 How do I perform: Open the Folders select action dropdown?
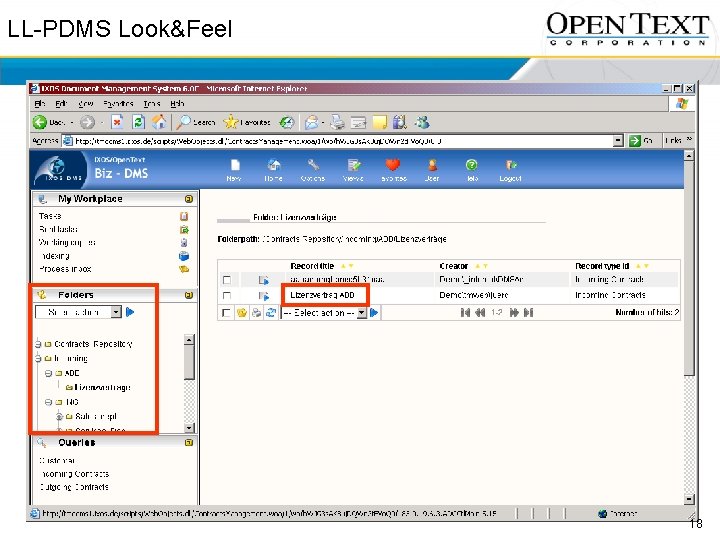coord(116,312)
